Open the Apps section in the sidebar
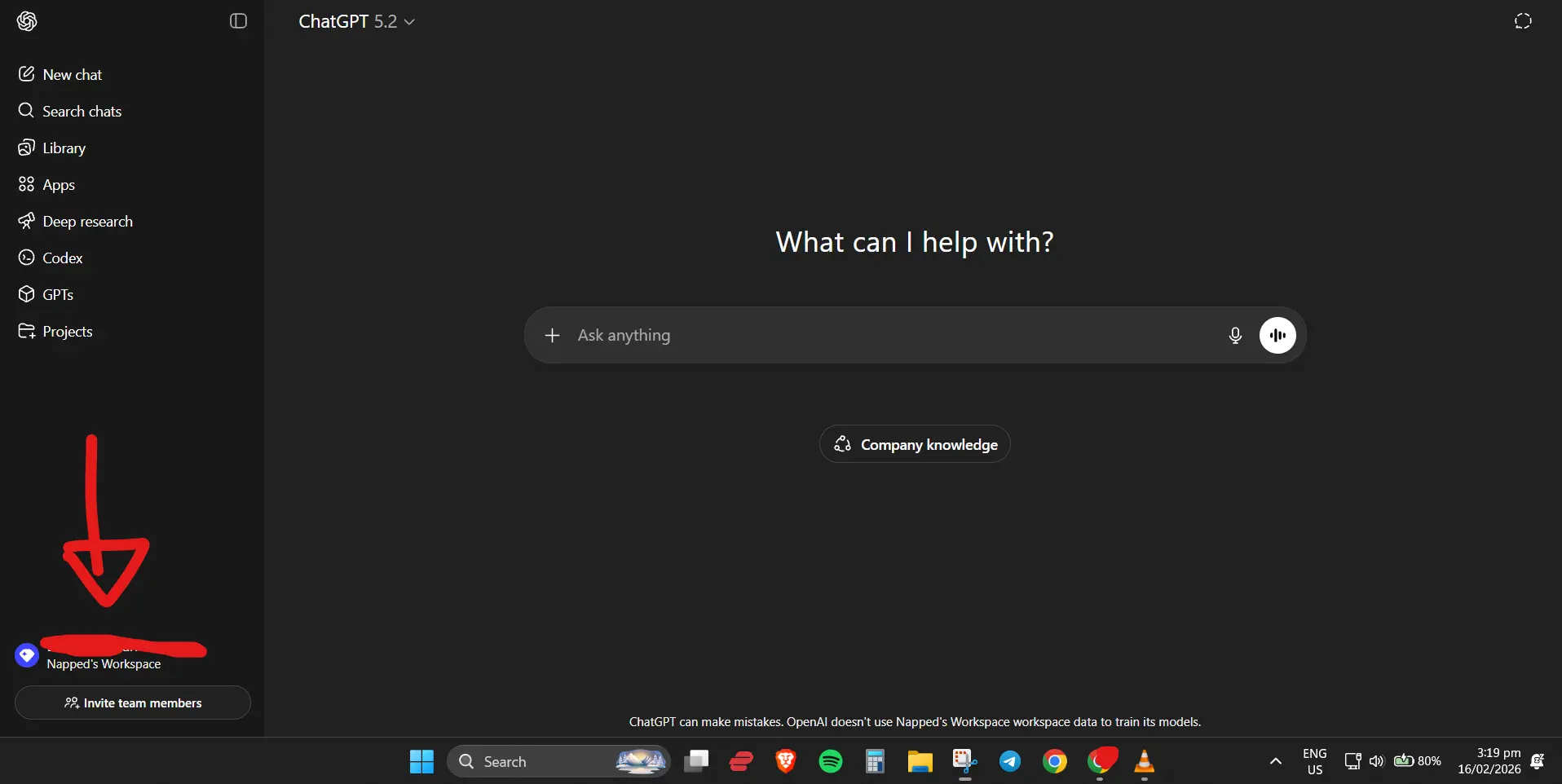Screen dimensions: 1562x784 tap(132, 184)
